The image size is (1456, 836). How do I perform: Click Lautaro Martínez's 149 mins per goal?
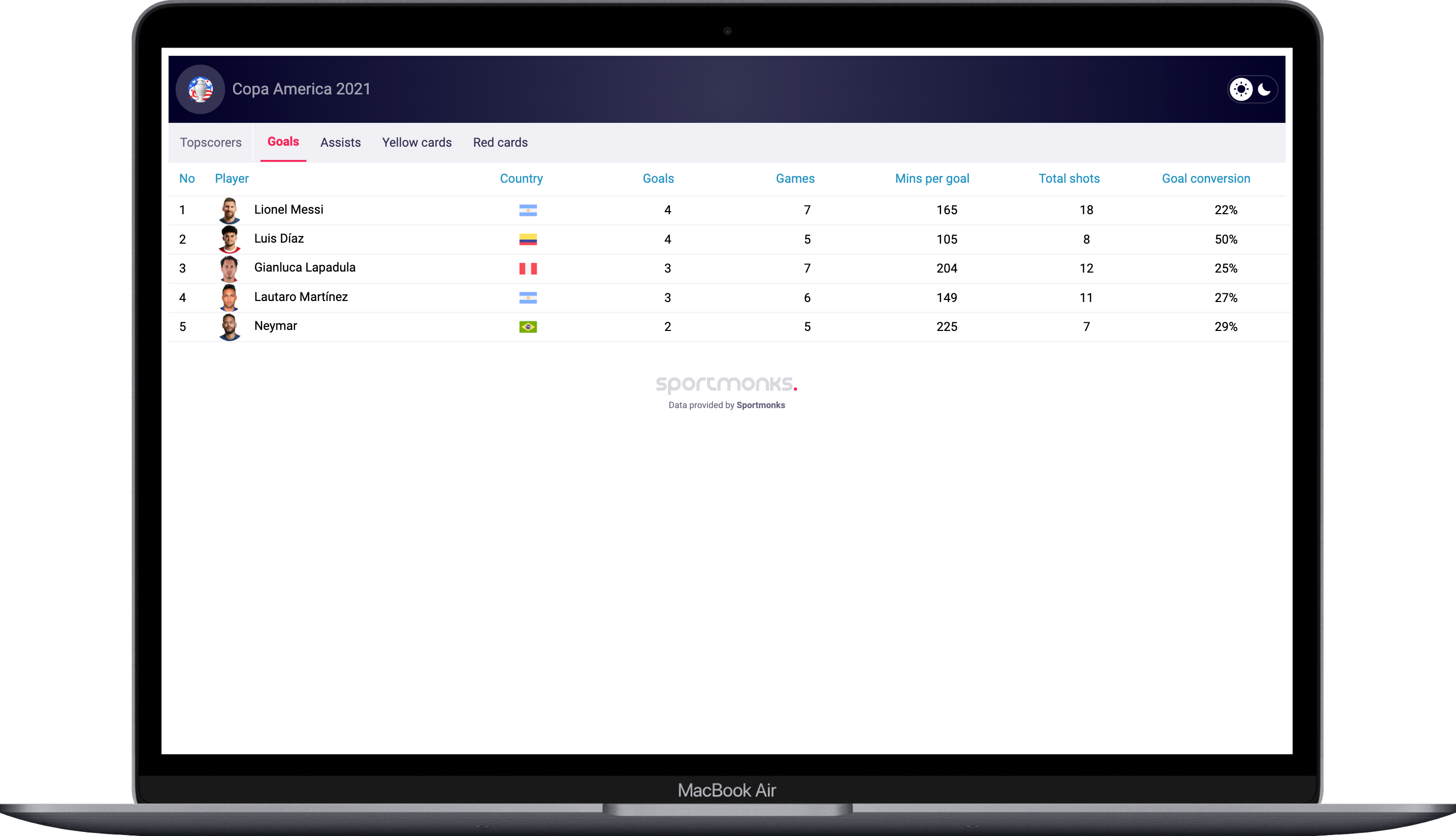(x=947, y=297)
